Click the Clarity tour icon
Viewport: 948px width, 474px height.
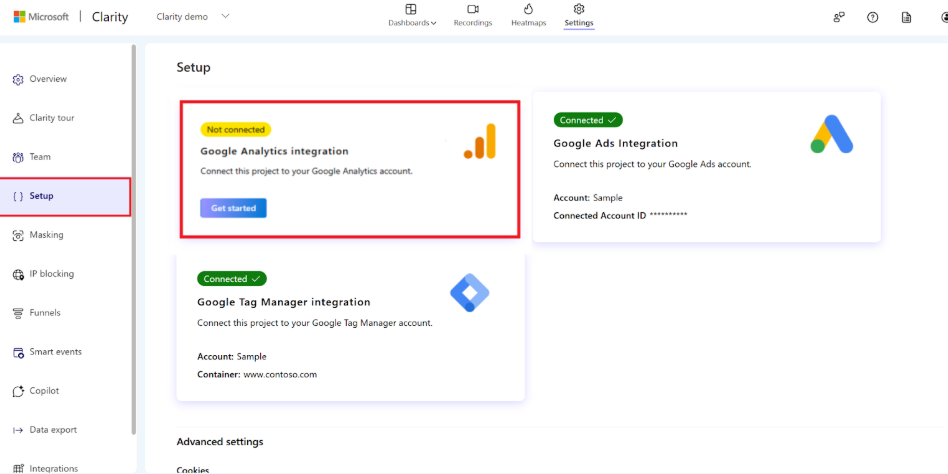[18, 118]
